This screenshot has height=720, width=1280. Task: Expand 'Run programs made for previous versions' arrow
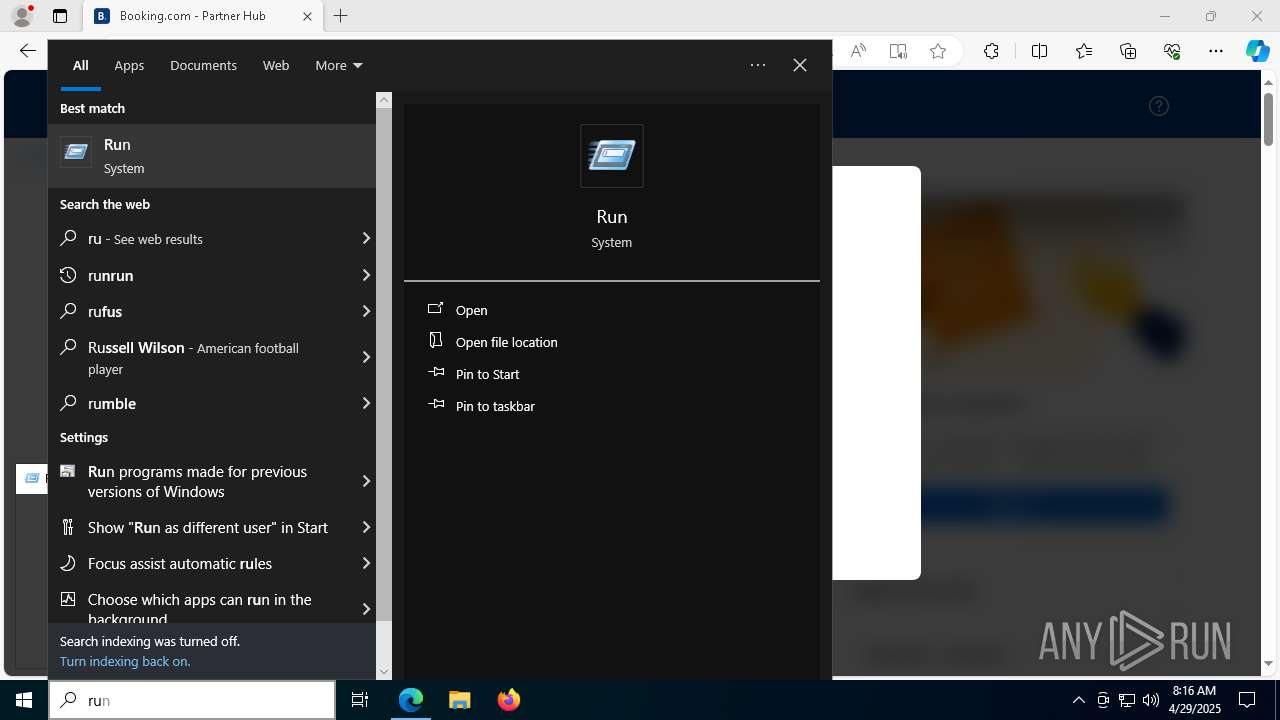(366, 481)
